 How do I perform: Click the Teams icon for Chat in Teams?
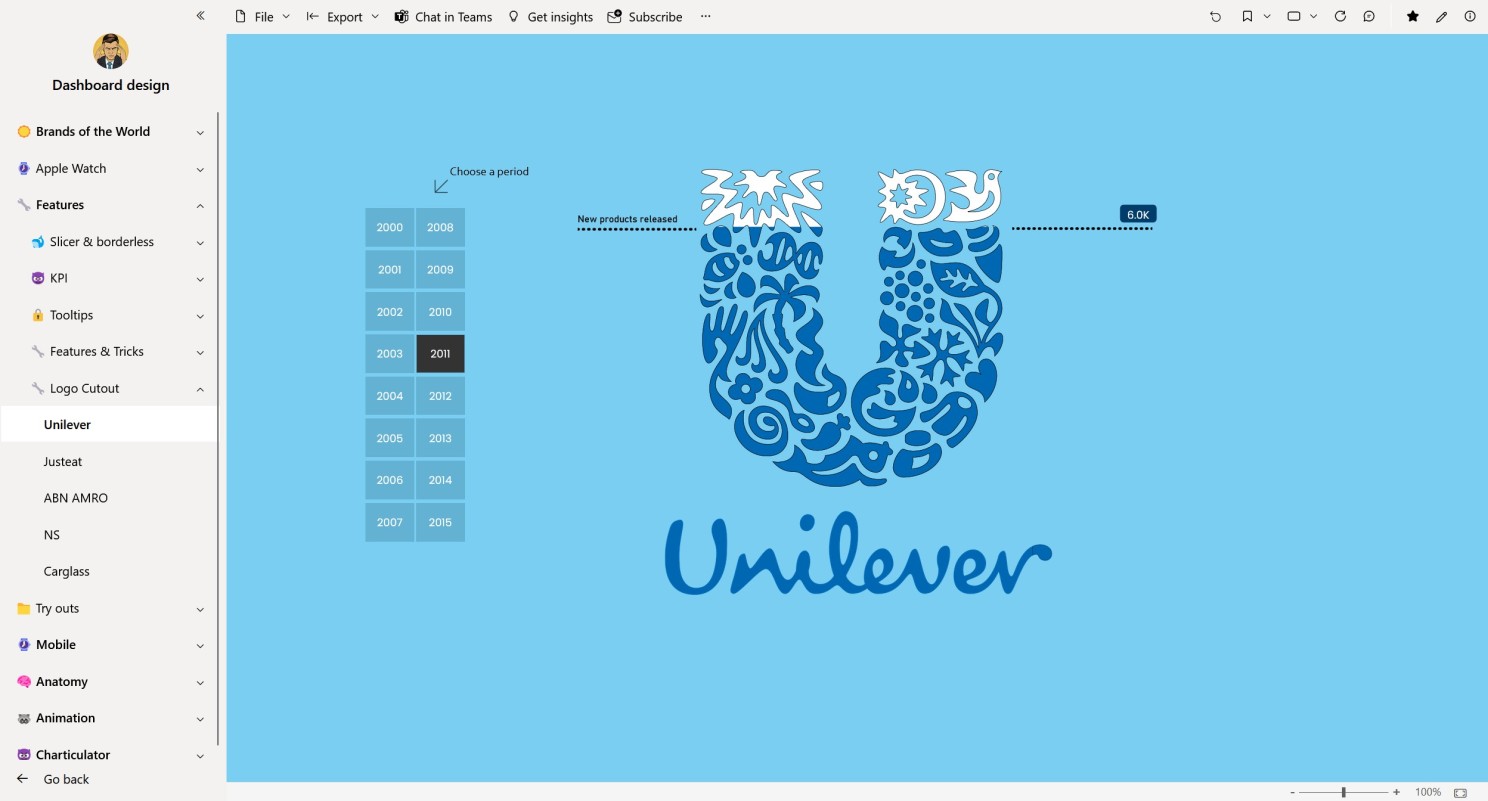point(401,16)
